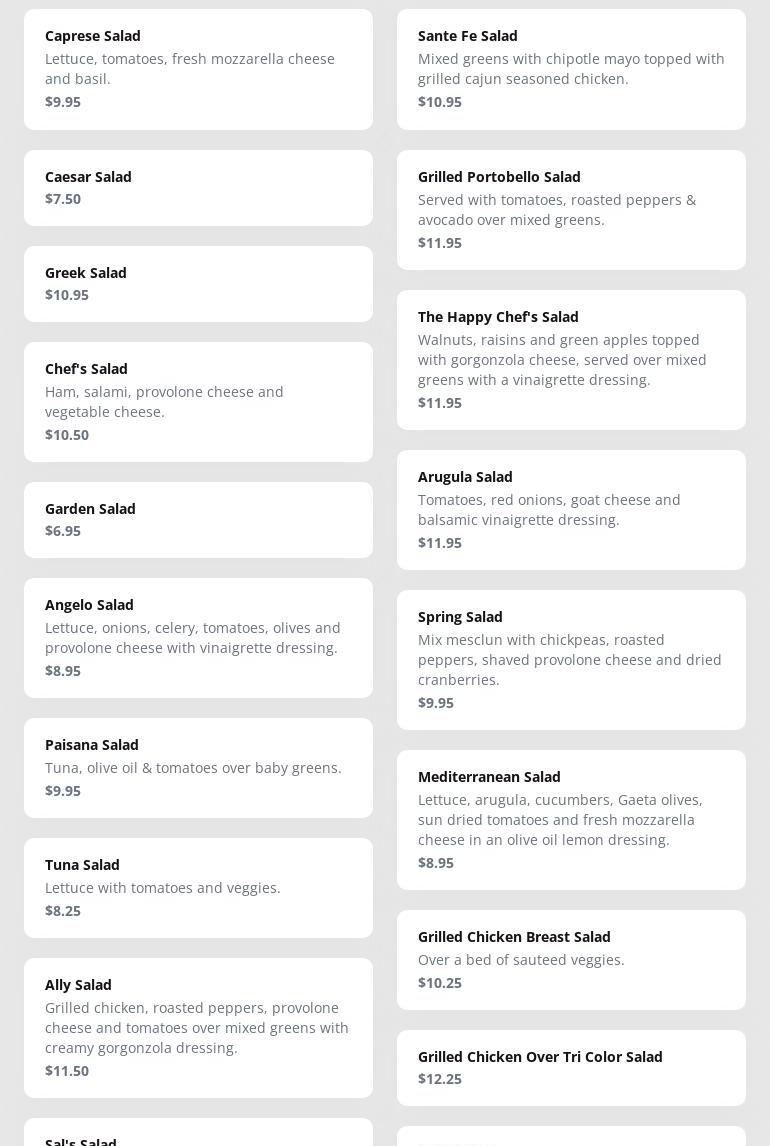
Task: Pick Grilled Chicken Breast Salad
Action: [571, 960]
